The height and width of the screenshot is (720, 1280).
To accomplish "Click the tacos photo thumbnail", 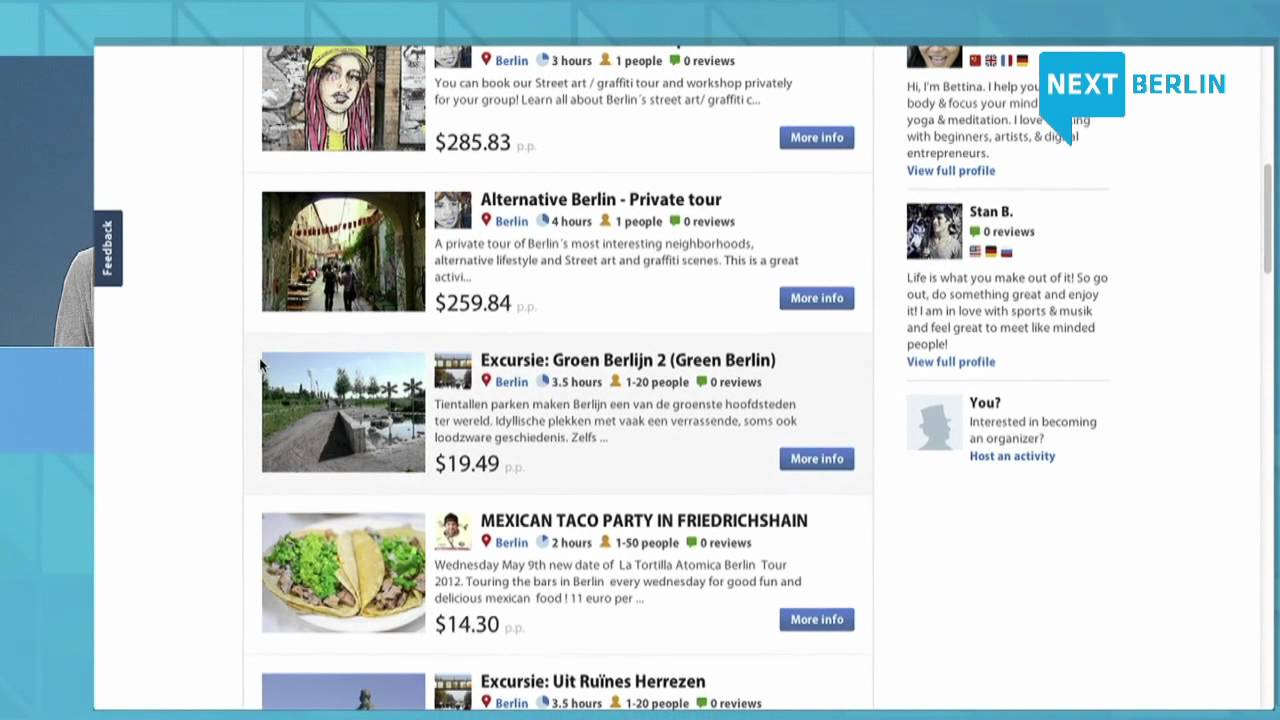I will click(x=343, y=573).
